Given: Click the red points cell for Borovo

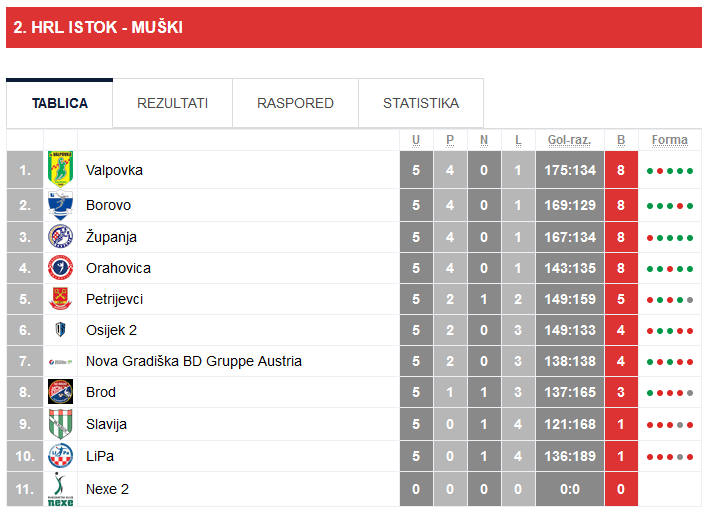Looking at the screenshot, I should click(621, 205).
